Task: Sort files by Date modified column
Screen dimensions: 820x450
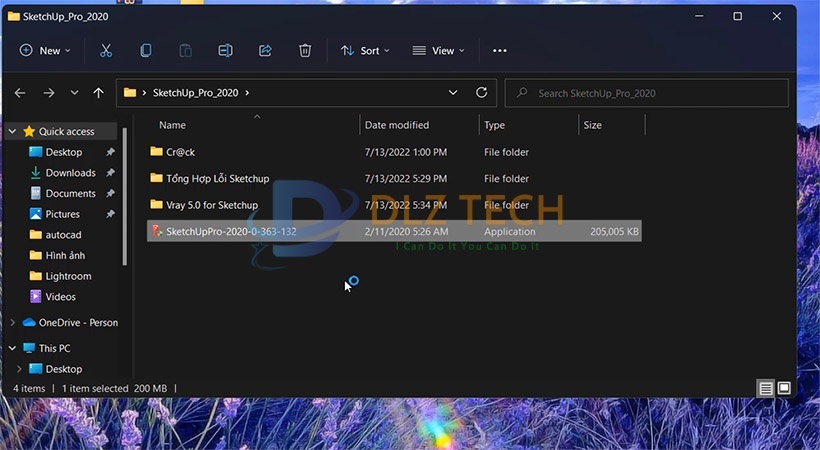Action: [x=397, y=125]
